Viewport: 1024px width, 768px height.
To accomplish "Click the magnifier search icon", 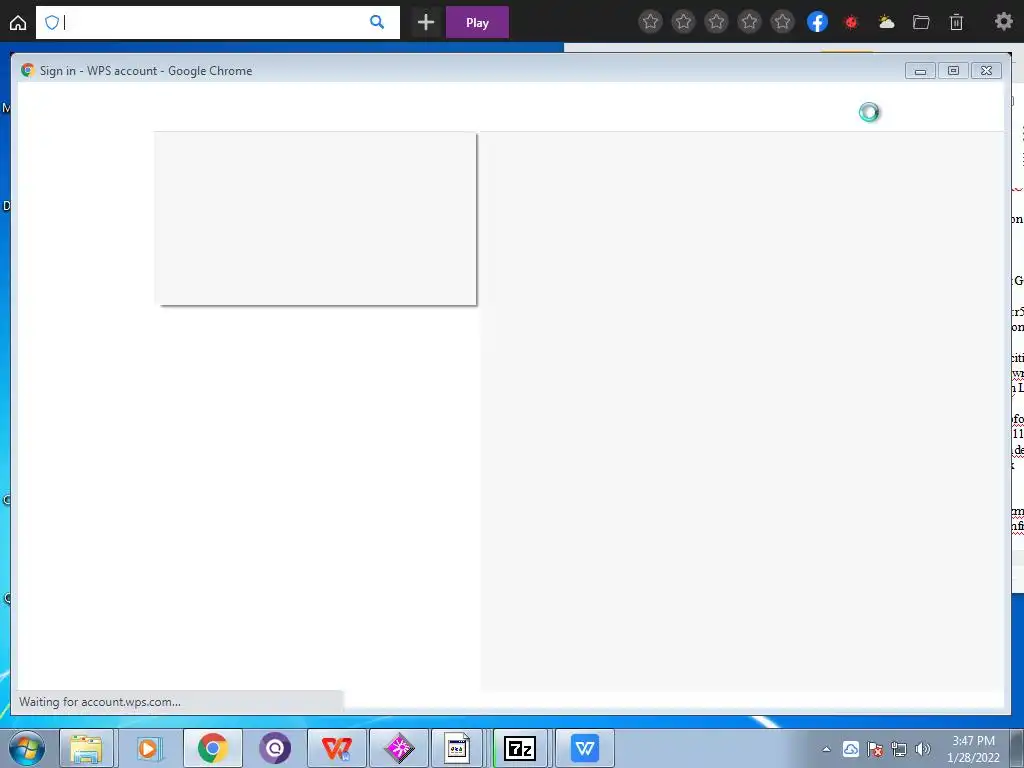I will 377,22.
